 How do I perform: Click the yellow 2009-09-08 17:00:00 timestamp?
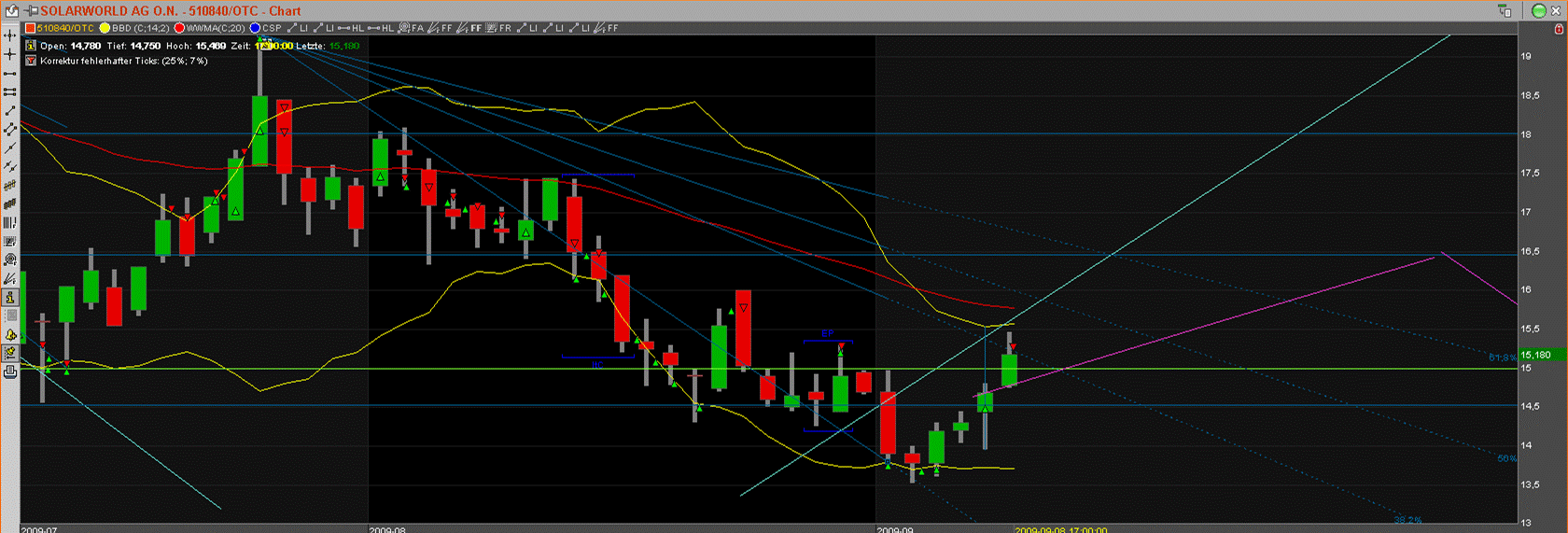[x=1060, y=529]
